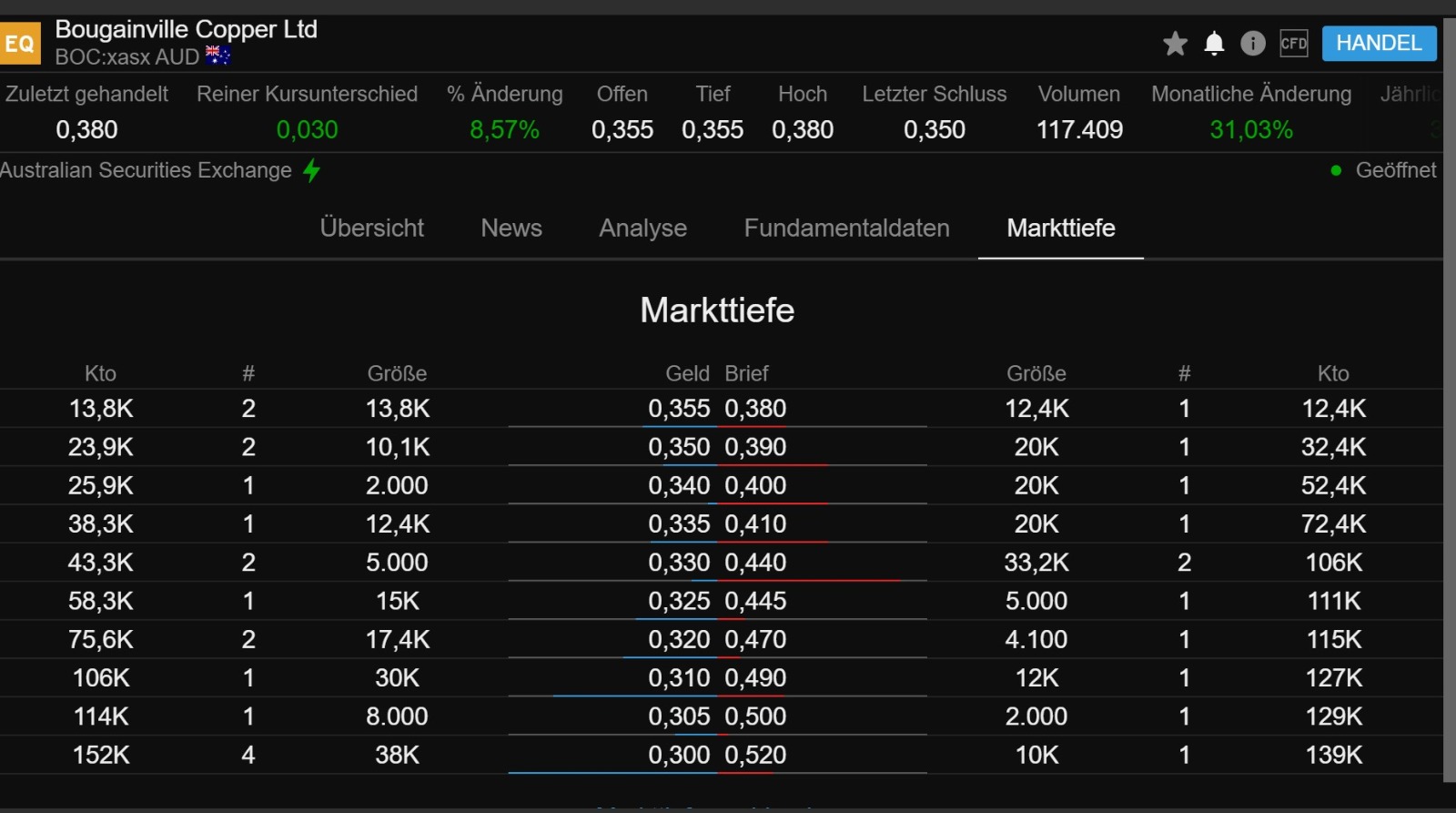Show the Fundamentaldaten tab
This screenshot has width=1456, height=813.
tap(846, 228)
